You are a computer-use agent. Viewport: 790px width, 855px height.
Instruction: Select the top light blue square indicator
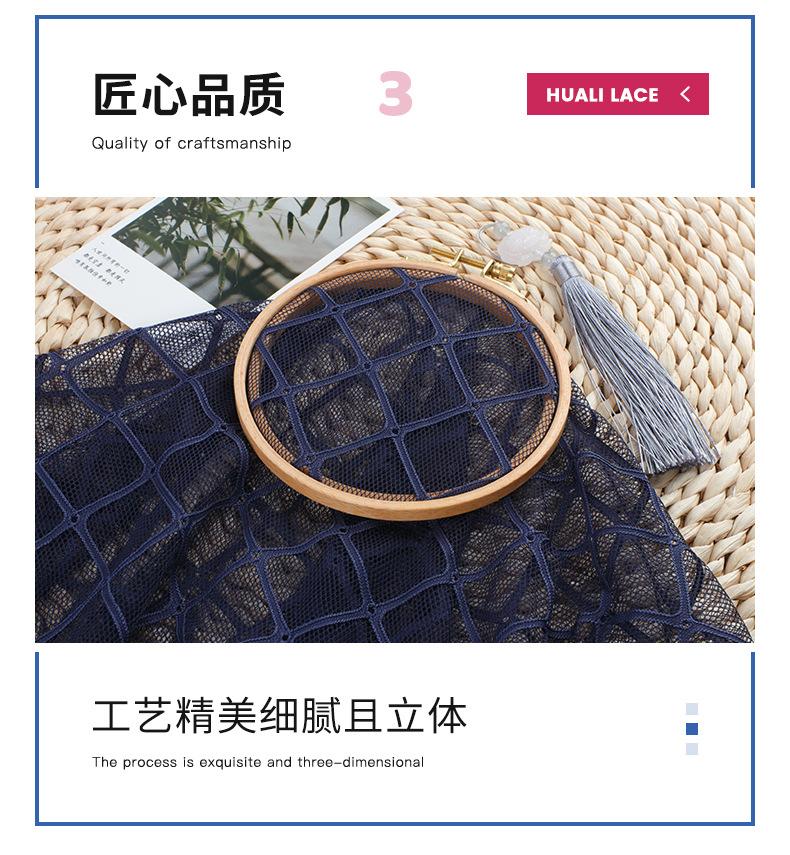pyautogui.click(x=691, y=708)
